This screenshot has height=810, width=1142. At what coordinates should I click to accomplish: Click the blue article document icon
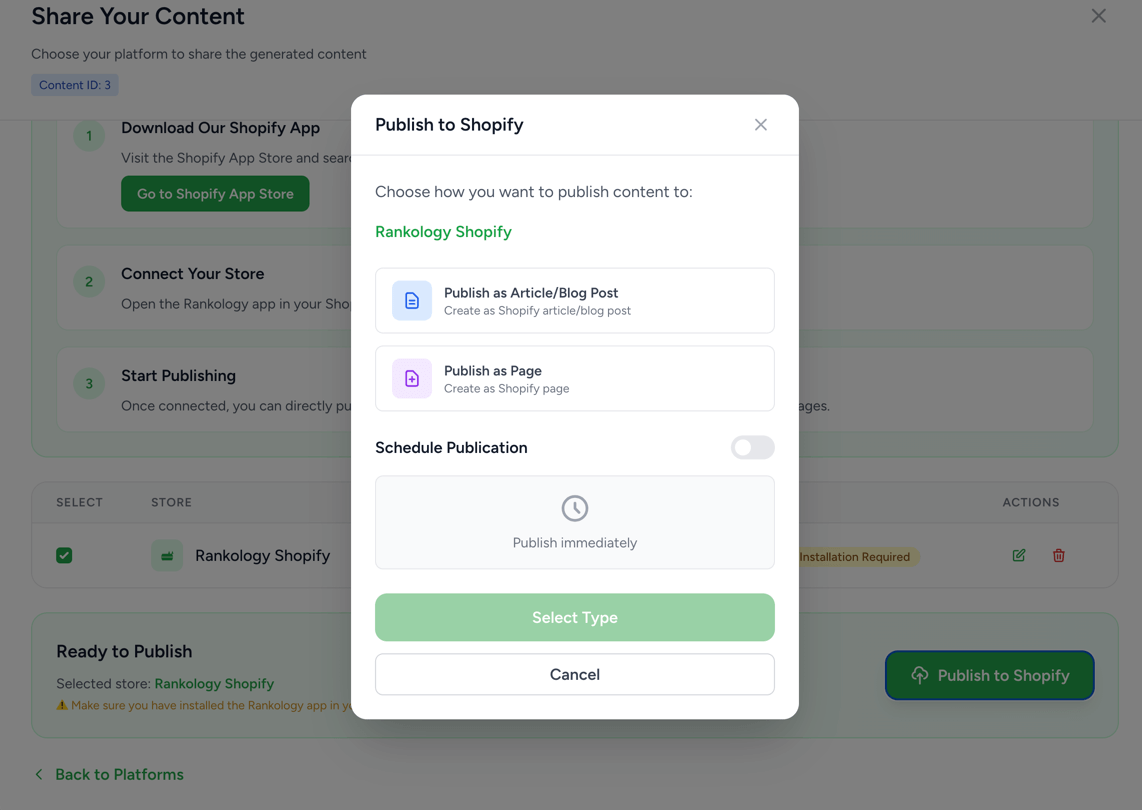pyautogui.click(x=412, y=301)
